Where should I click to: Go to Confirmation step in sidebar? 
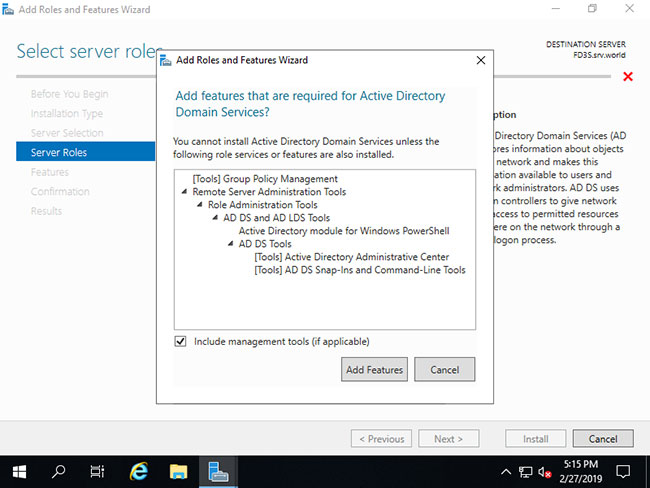[x=60, y=192]
